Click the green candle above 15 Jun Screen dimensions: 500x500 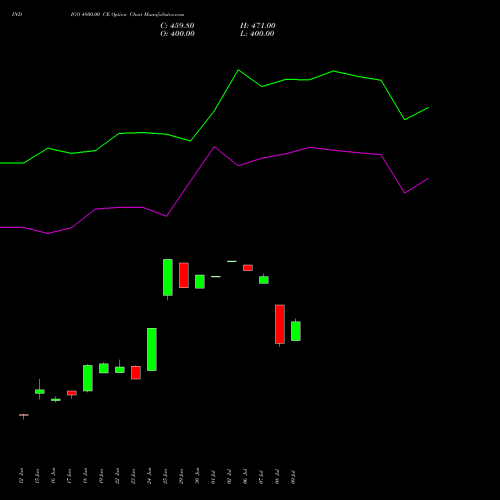[40, 392]
